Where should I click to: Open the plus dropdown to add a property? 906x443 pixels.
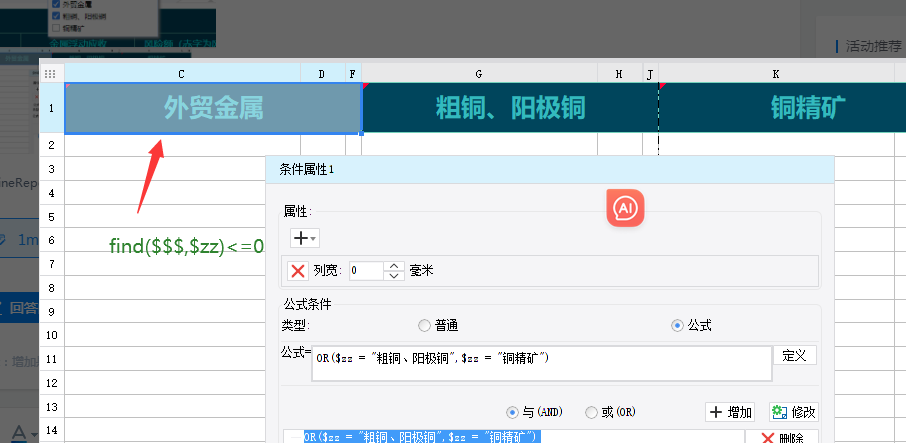click(304, 238)
